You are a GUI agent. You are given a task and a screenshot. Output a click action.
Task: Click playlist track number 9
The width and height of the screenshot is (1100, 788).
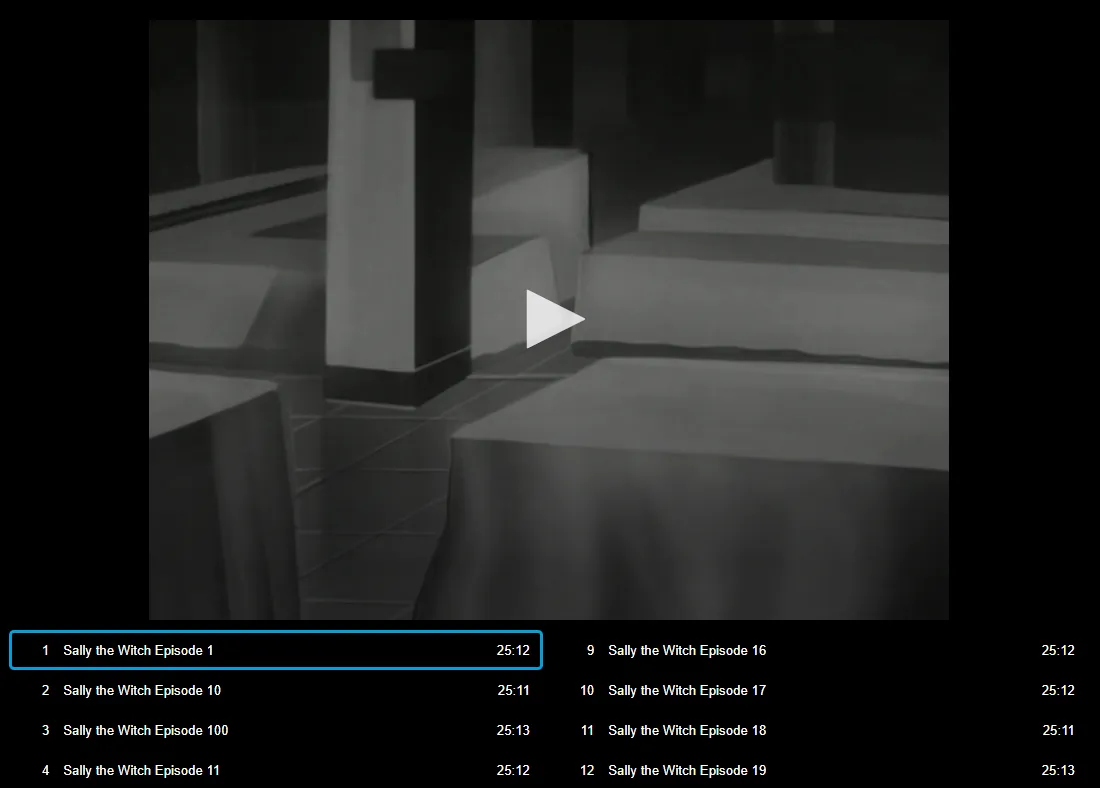pos(590,650)
